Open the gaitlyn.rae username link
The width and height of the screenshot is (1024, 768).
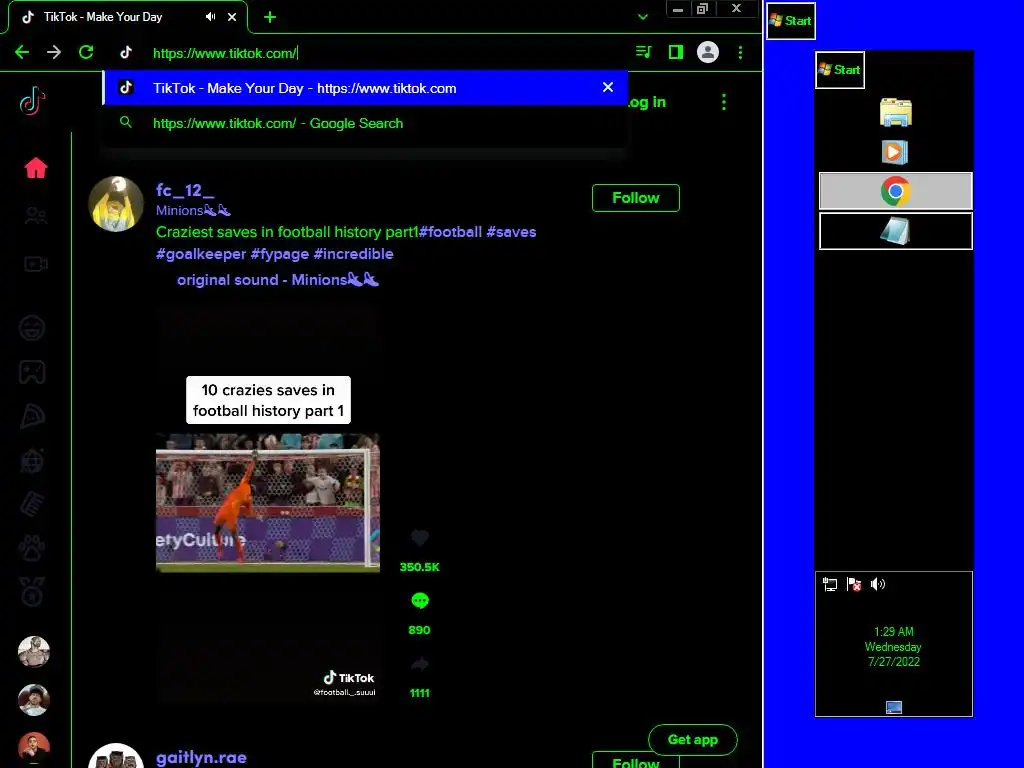[x=201, y=758]
